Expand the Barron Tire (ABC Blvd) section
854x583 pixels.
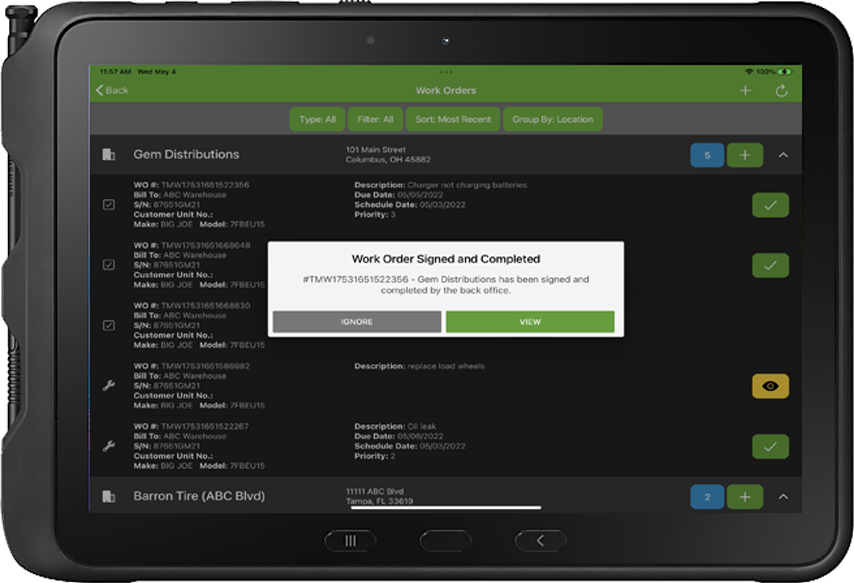click(781, 496)
